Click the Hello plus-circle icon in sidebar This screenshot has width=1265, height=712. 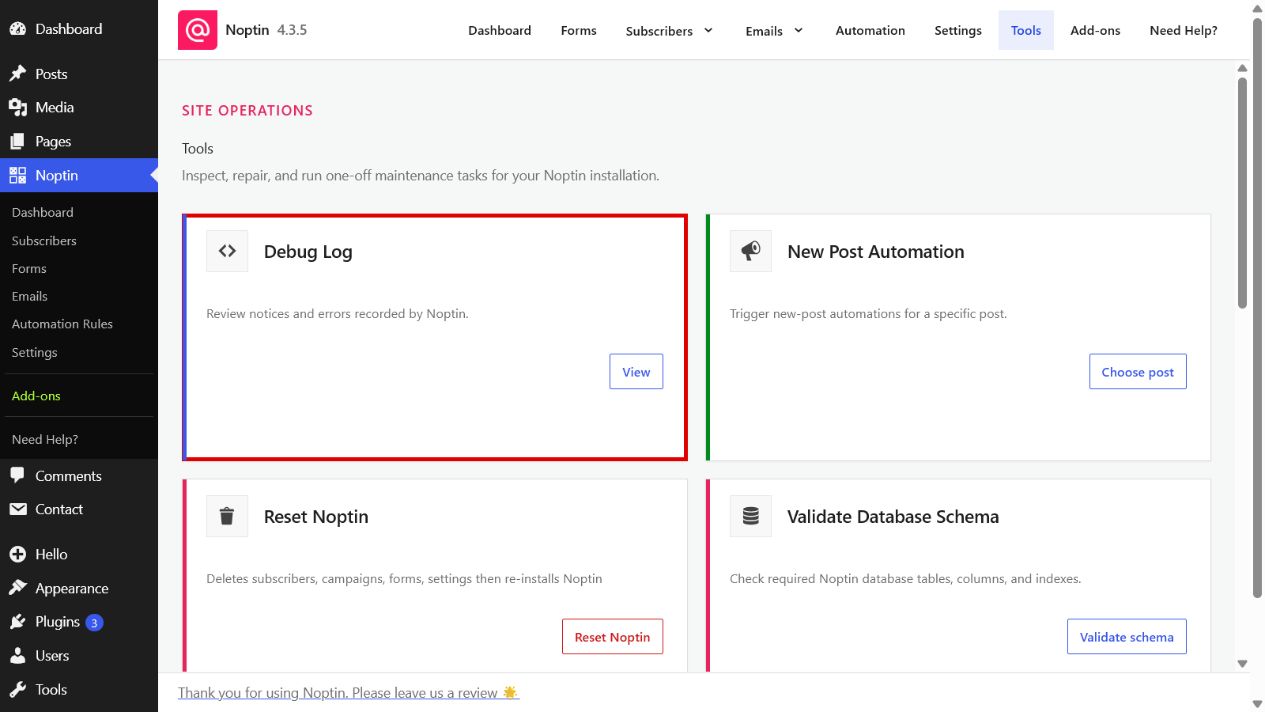coord(18,554)
